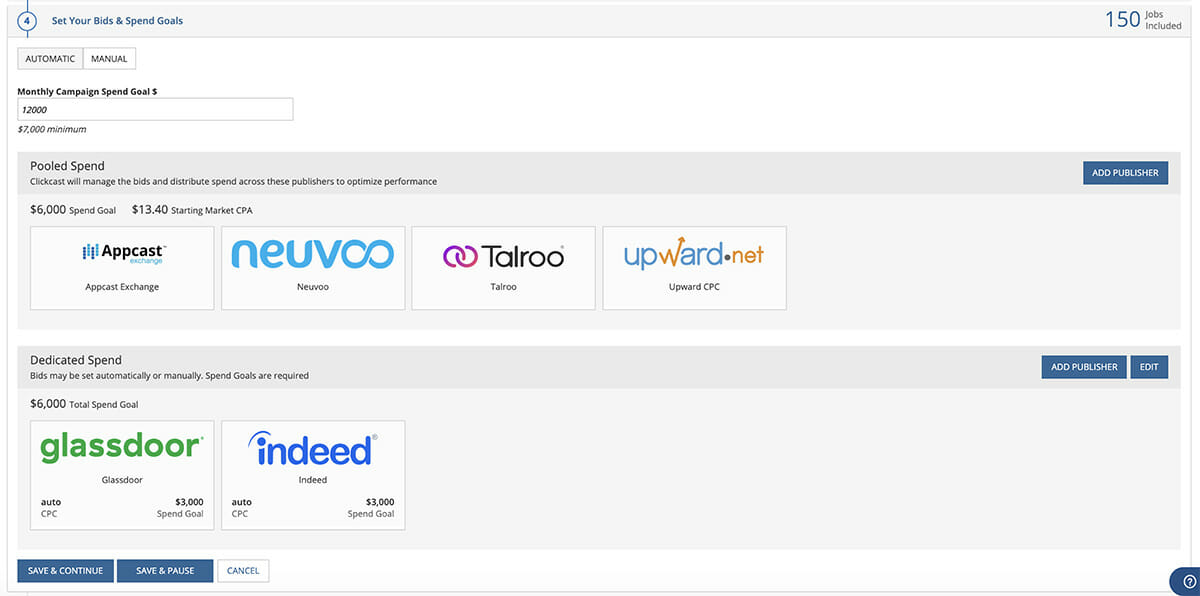Select the Indeed auto CPC card details
This screenshot has width=1200, height=596.
click(x=242, y=508)
